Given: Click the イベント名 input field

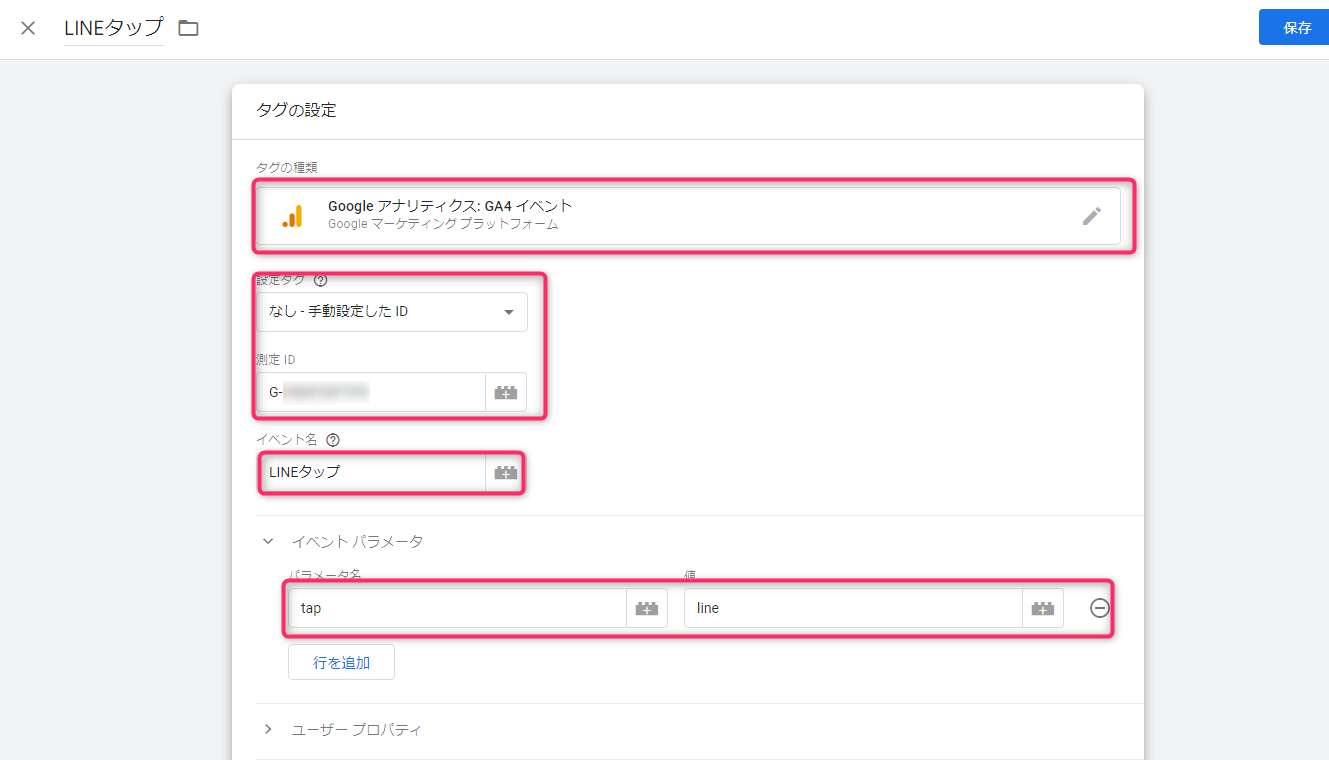Looking at the screenshot, I should (371, 472).
